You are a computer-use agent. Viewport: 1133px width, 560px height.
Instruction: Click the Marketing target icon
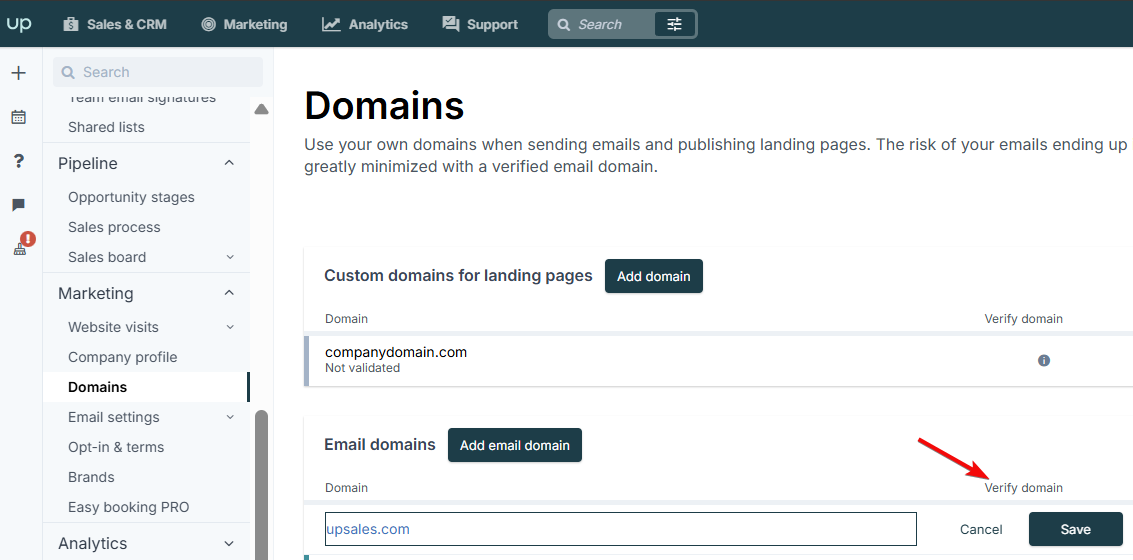(209, 24)
